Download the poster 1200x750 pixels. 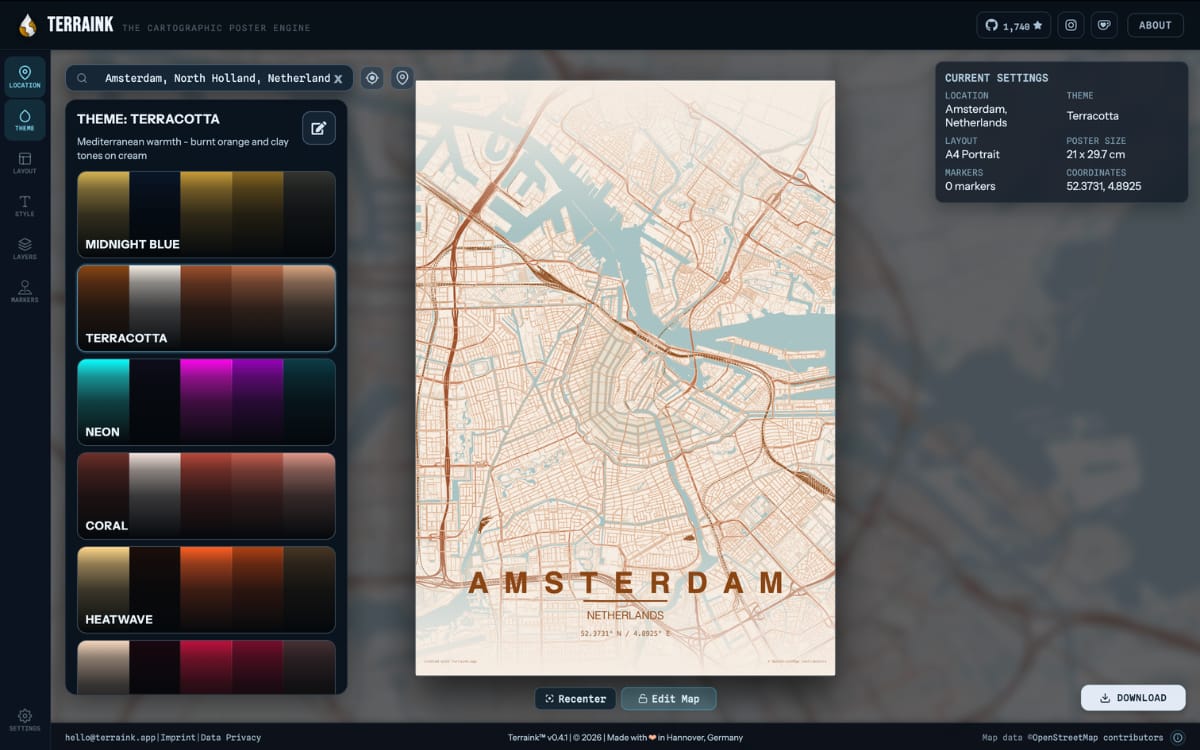[x=1133, y=698]
